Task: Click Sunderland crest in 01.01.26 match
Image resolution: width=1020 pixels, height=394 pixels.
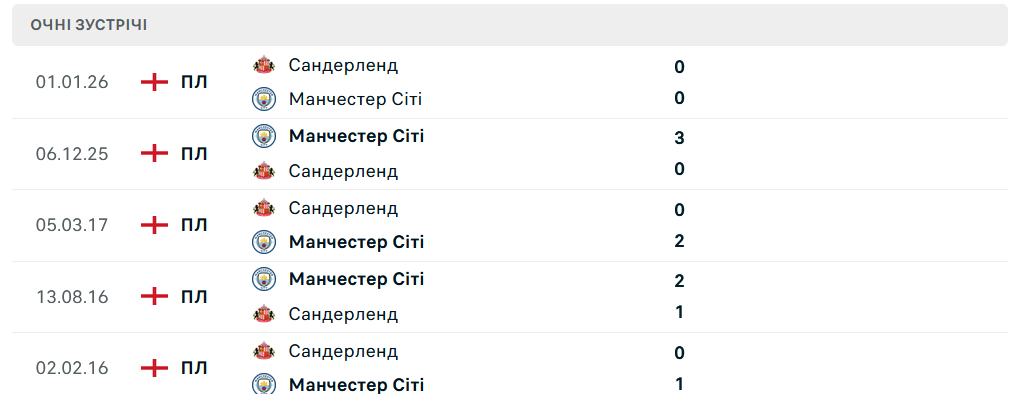Action: [263, 65]
